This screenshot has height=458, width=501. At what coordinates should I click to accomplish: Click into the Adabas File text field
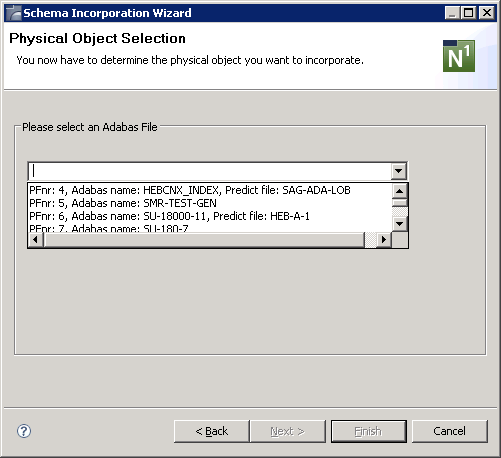(210, 171)
